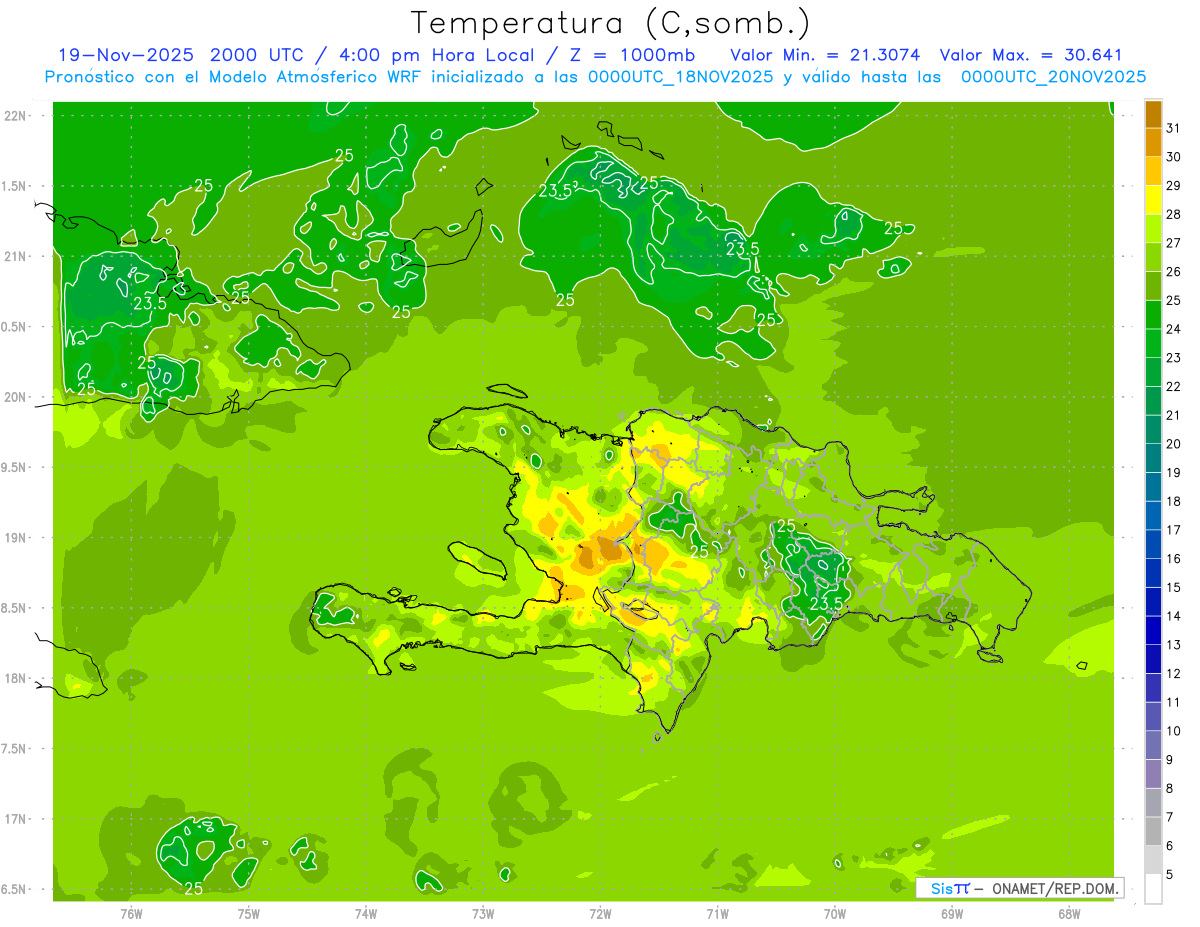This screenshot has height=927, width=1200.
Task: Select topmost brown legend band above 31
Action: click(x=1153, y=114)
